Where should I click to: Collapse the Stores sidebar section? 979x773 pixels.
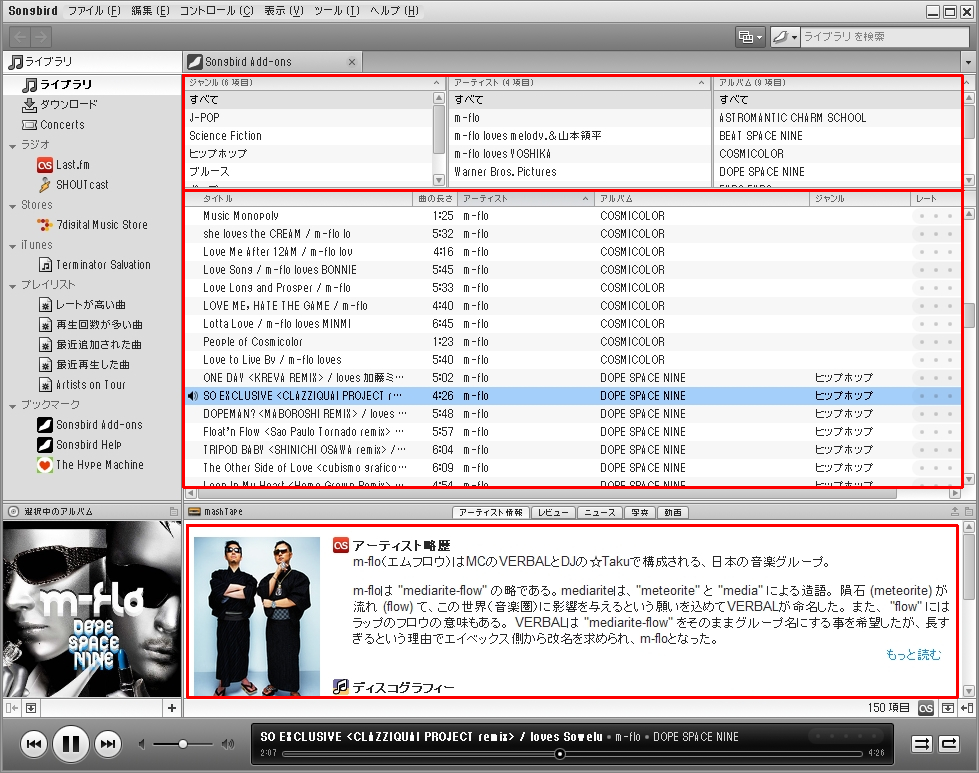click(12, 206)
